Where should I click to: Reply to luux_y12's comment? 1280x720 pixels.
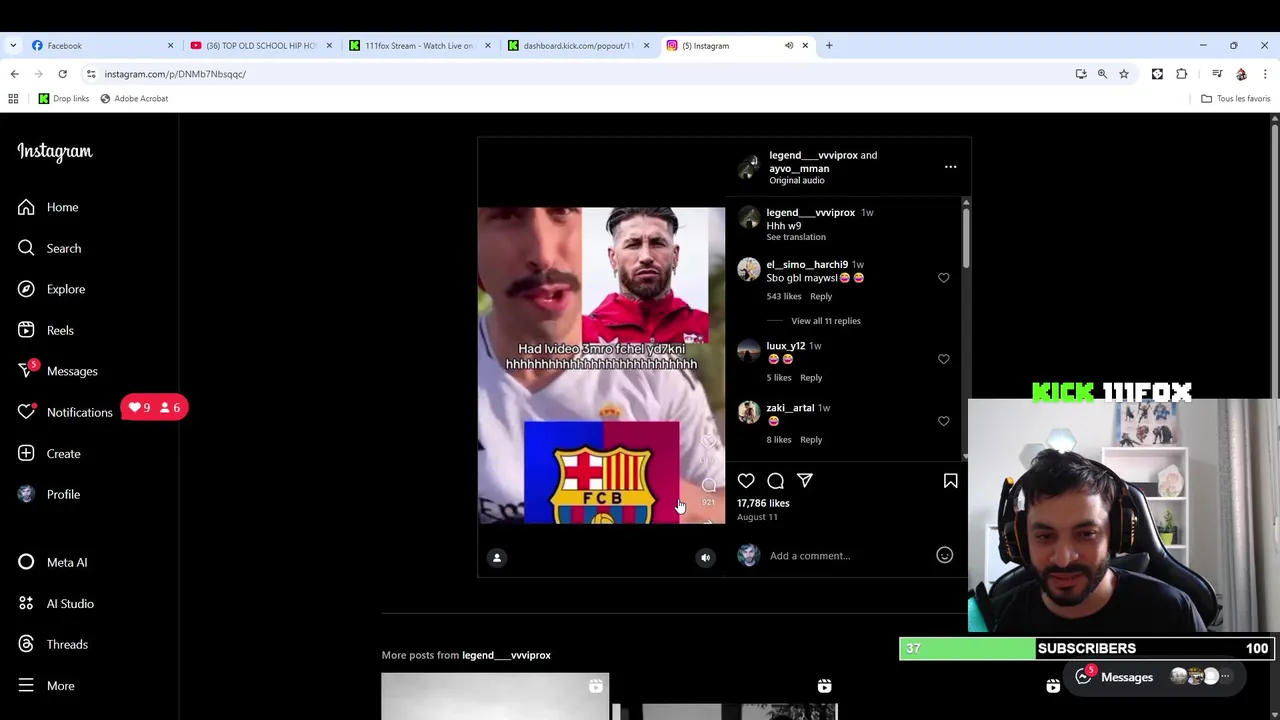(x=810, y=377)
